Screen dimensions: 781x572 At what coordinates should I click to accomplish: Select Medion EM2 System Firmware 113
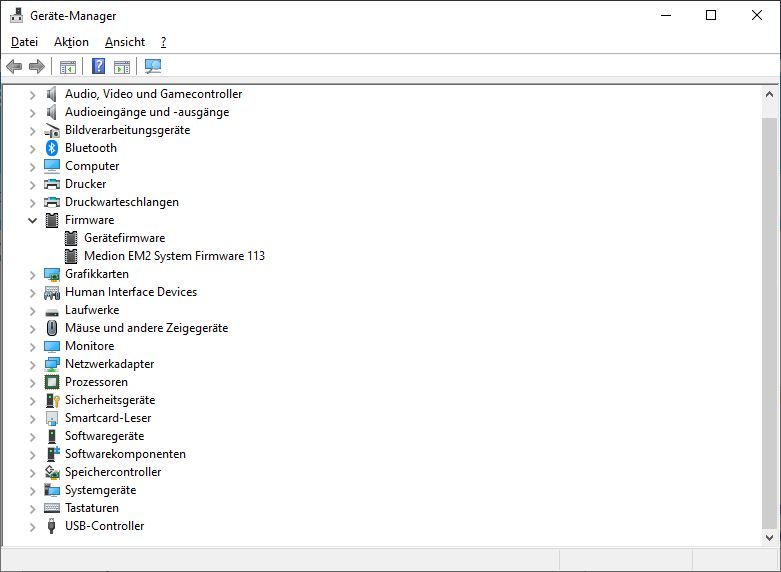[x=174, y=256]
